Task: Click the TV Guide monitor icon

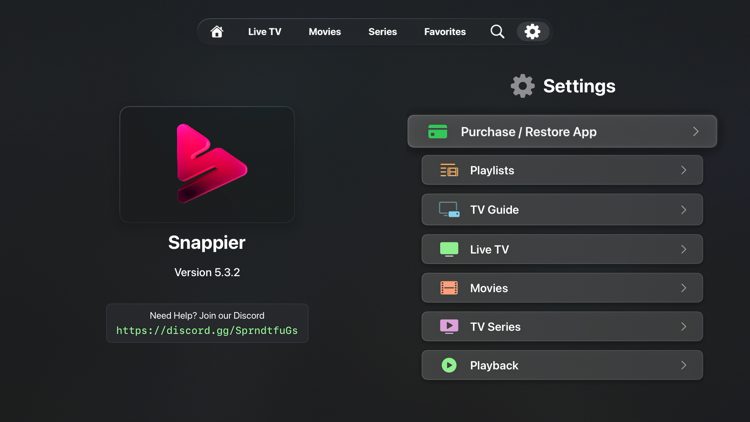Action: (449, 210)
